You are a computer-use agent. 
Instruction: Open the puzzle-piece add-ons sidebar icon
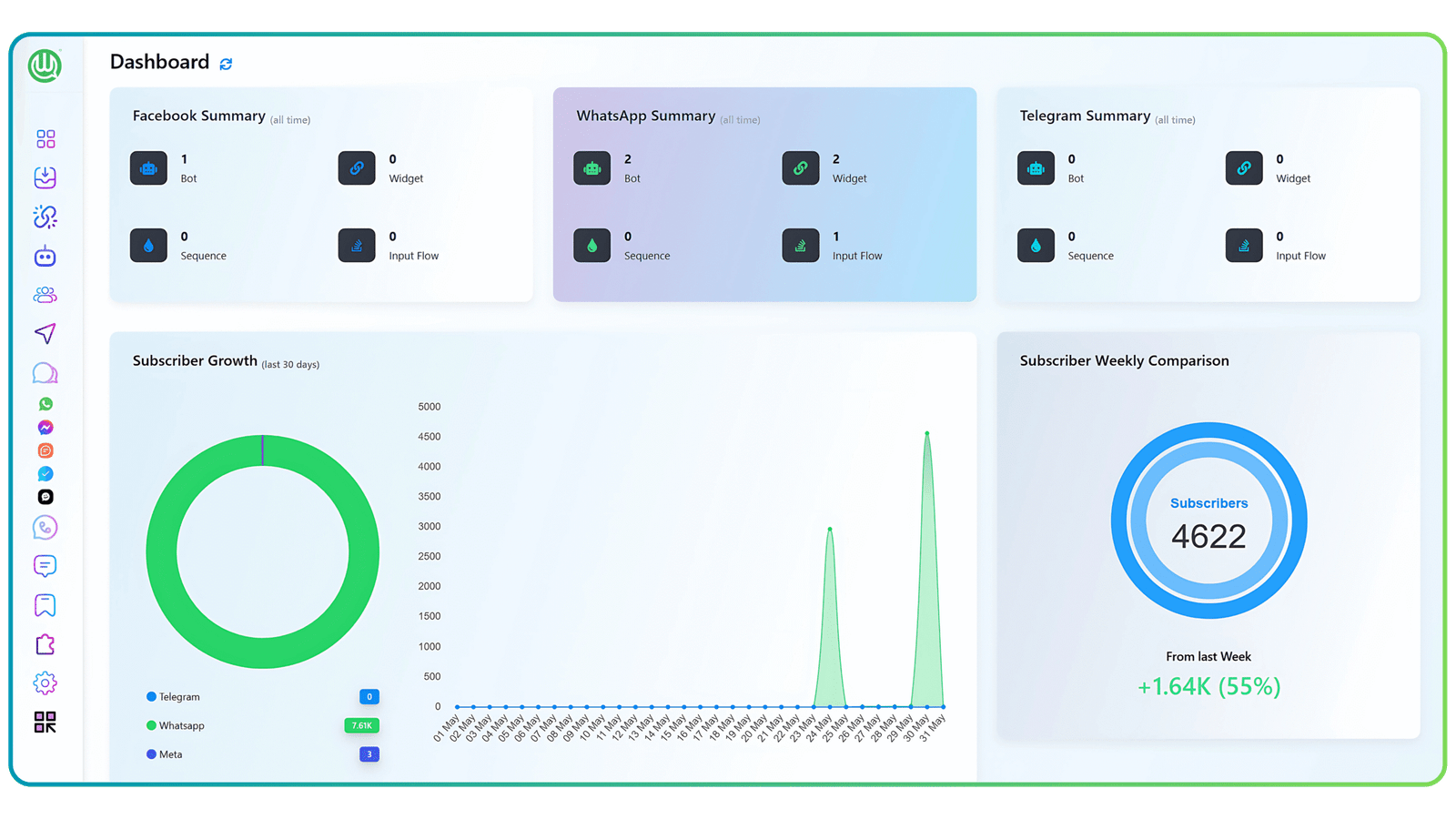pyautogui.click(x=45, y=644)
